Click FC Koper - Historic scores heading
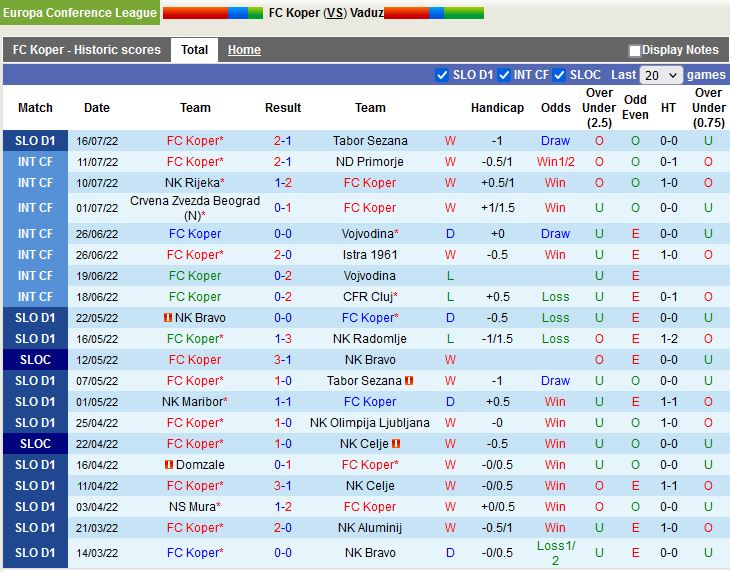Viewport: 730px width, 572px height. (x=87, y=50)
